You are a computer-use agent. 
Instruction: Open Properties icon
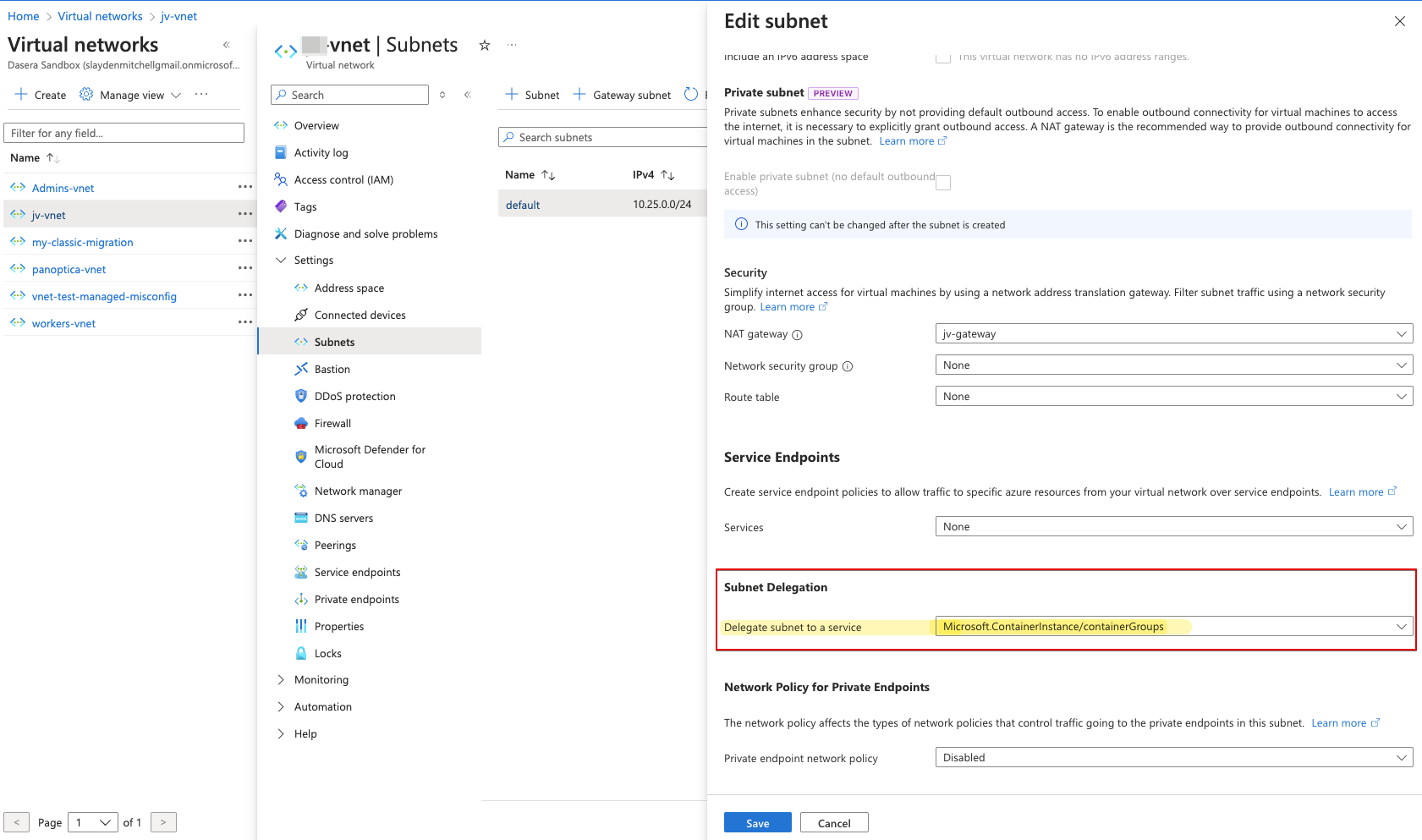[301, 626]
